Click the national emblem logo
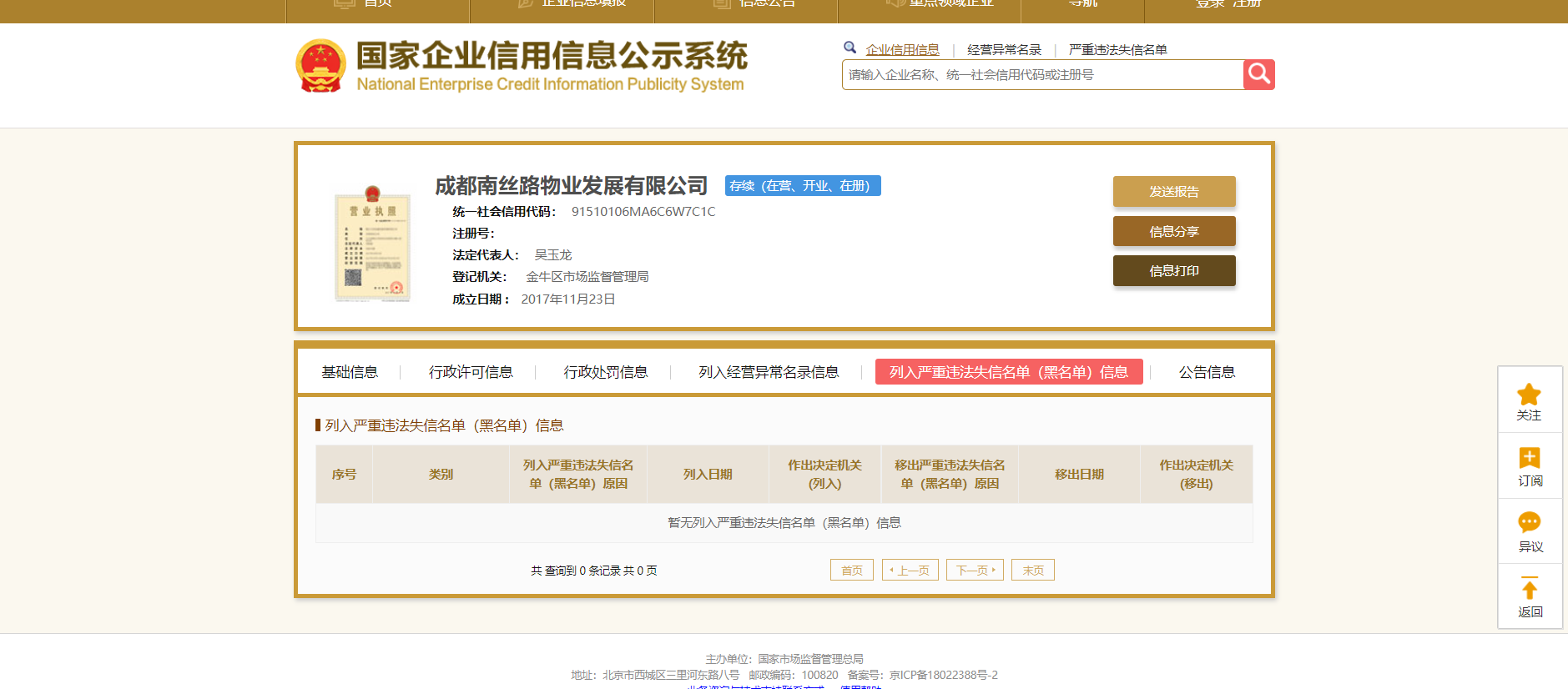This screenshot has width=1568, height=689. (x=320, y=65)
